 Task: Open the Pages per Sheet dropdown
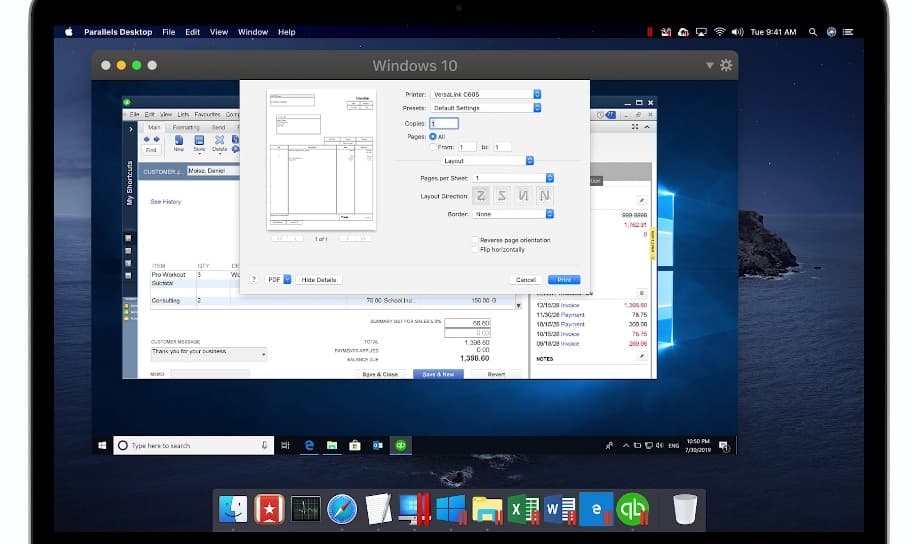(513, 178)
